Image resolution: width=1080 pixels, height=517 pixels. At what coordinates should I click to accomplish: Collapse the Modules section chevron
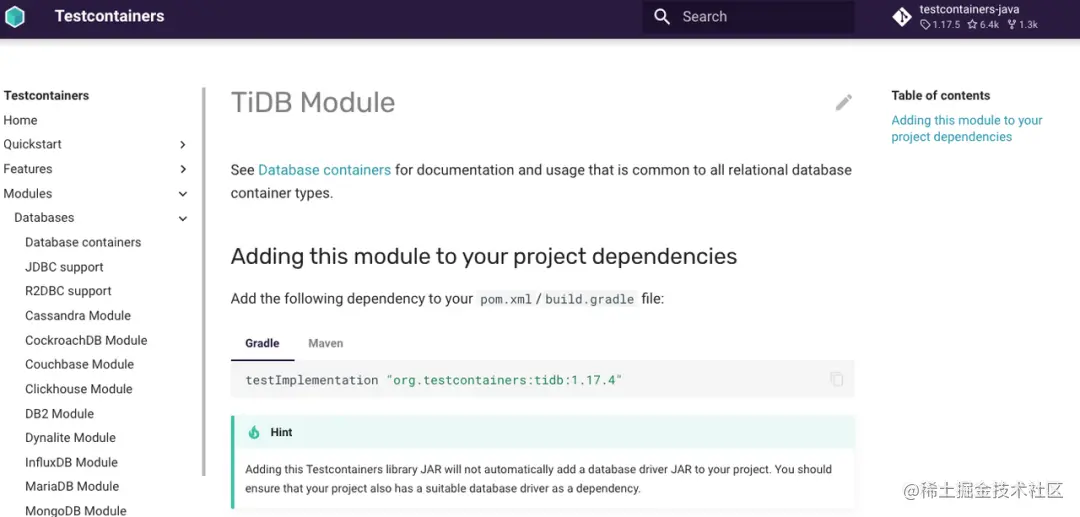(183, 194)
